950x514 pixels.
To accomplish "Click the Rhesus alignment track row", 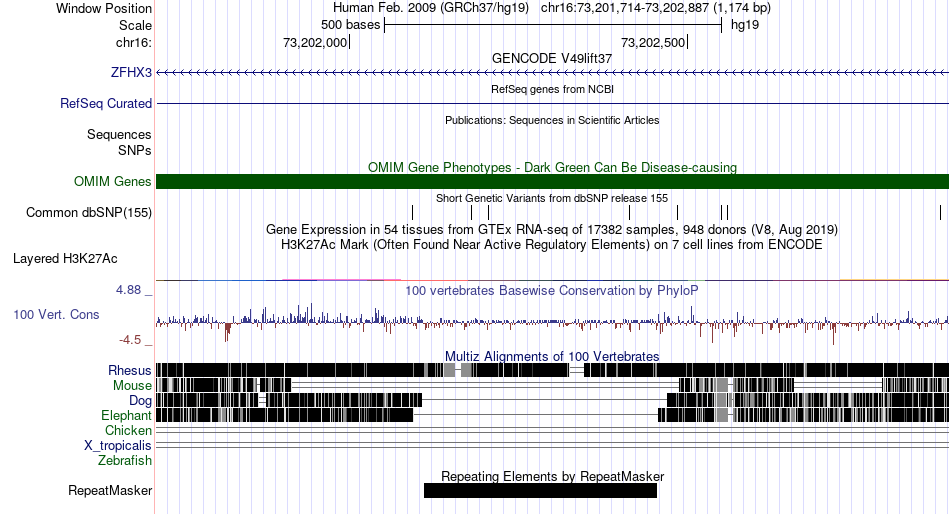I will tap(552, 370).
